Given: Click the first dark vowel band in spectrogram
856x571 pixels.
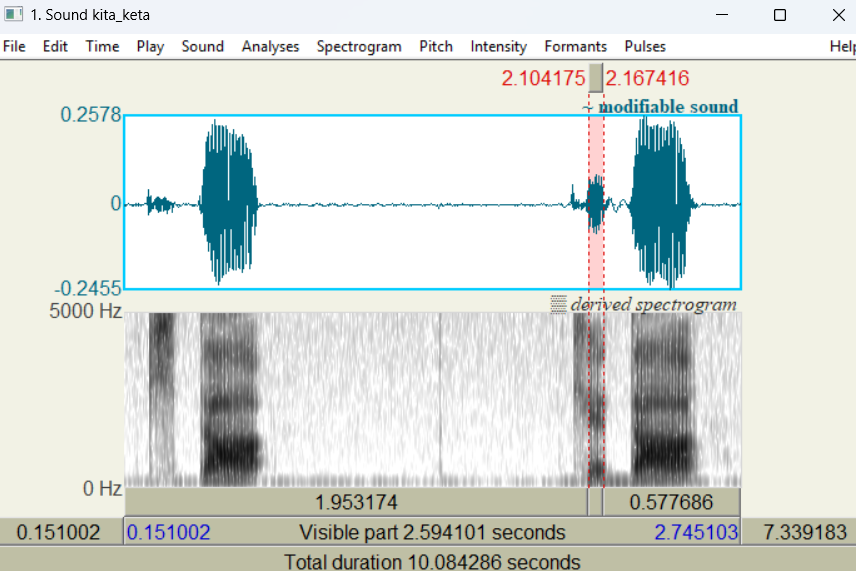Looking at the screenshot, I should coord(230,399).
